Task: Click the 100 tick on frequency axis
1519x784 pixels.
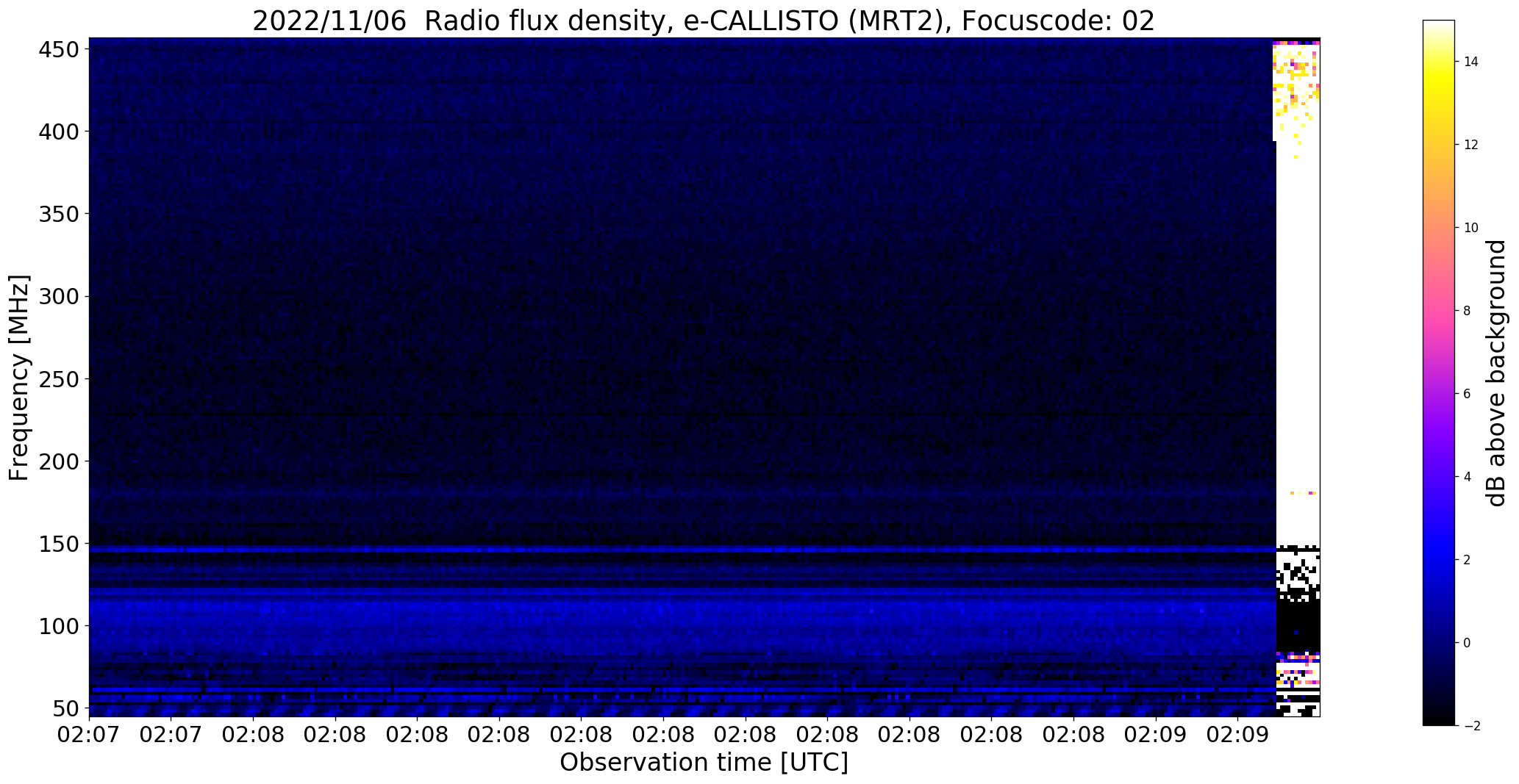Action: (58, 626)
